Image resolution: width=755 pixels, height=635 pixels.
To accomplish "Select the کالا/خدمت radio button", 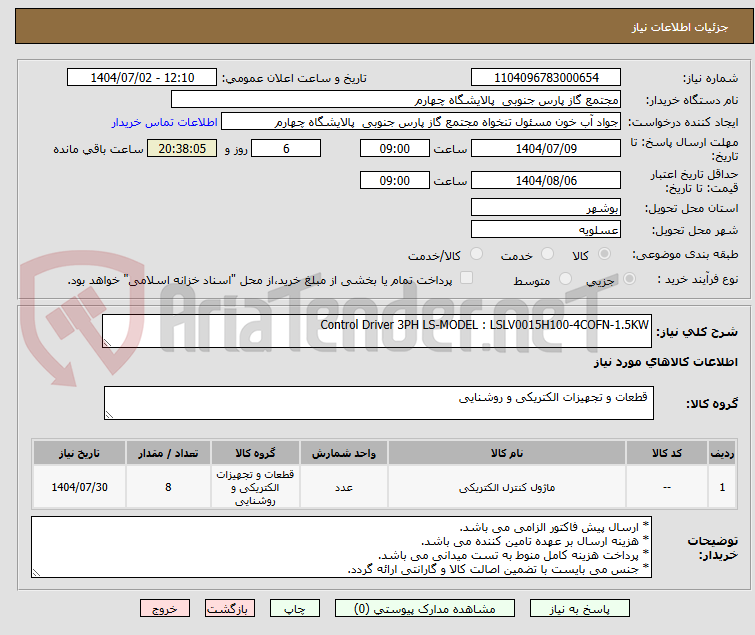I will [x=476, y=254].
